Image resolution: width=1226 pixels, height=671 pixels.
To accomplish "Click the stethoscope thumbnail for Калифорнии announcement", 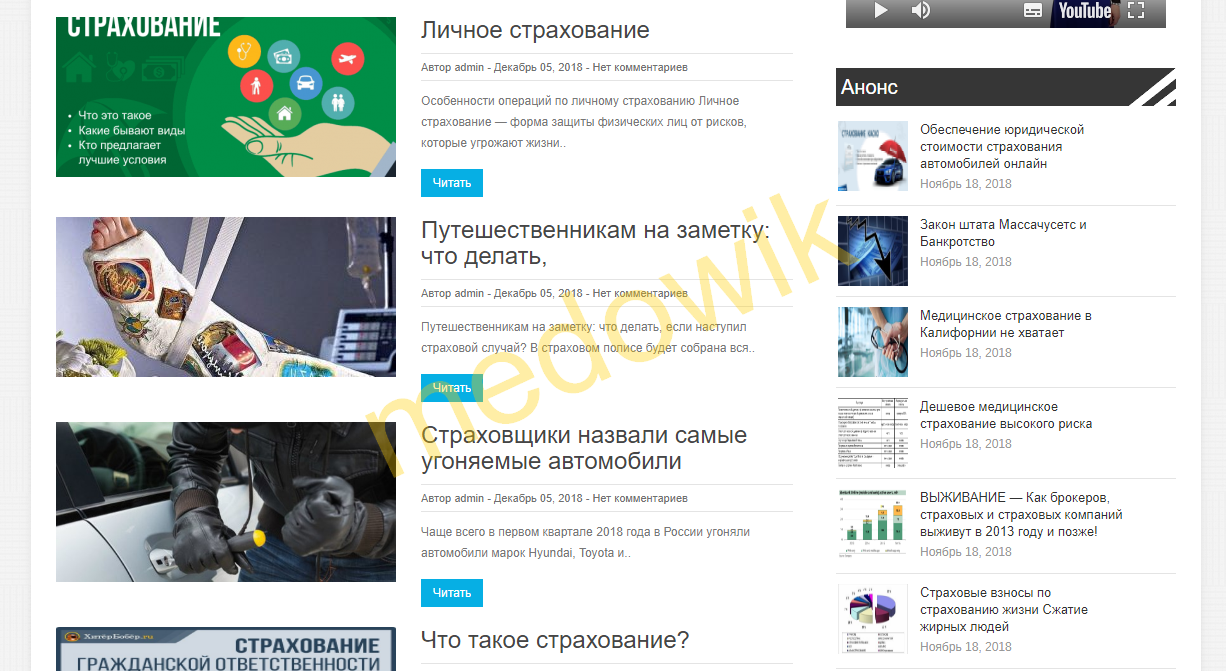I will 873,342.
